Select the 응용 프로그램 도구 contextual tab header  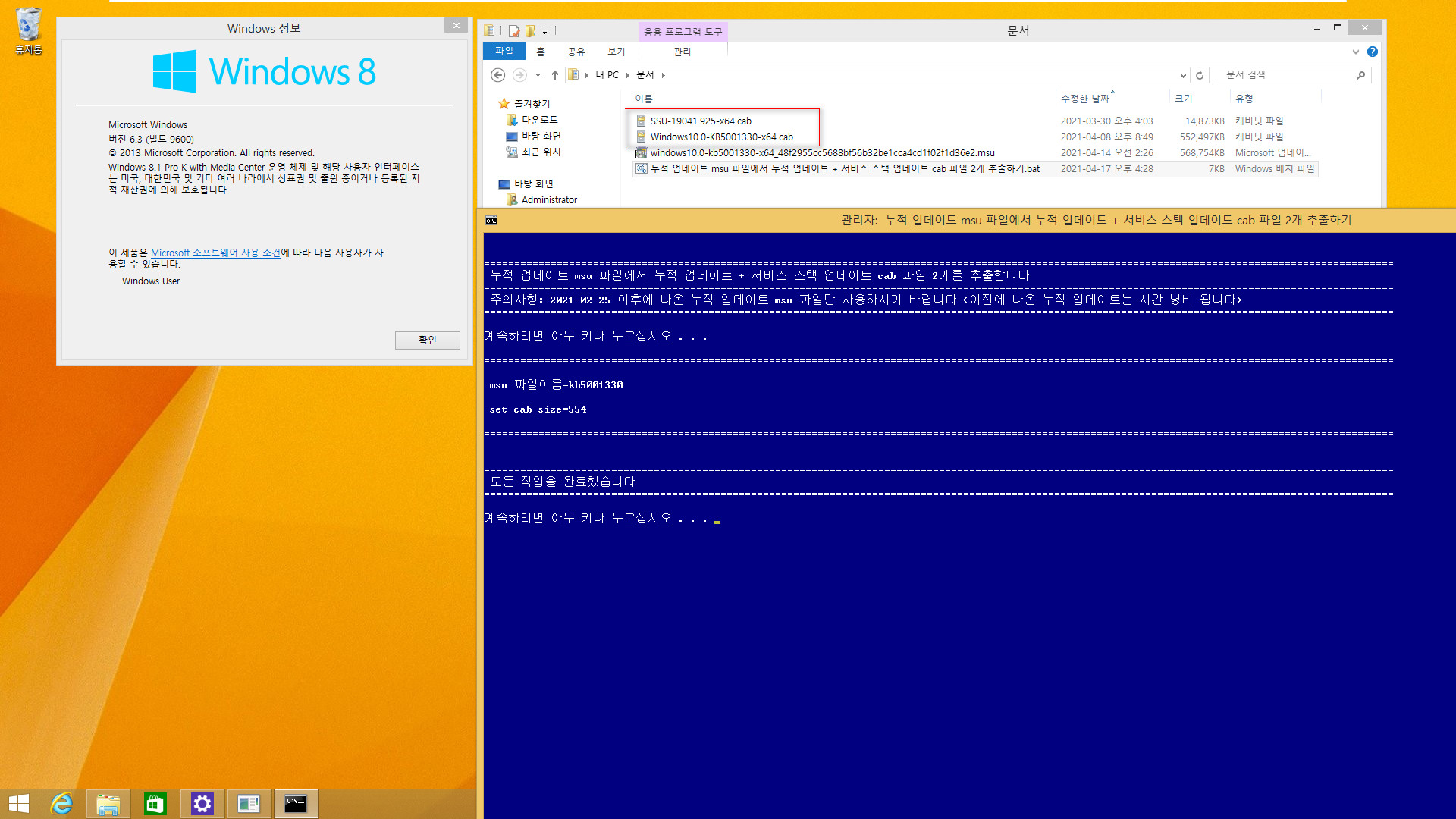682,32
